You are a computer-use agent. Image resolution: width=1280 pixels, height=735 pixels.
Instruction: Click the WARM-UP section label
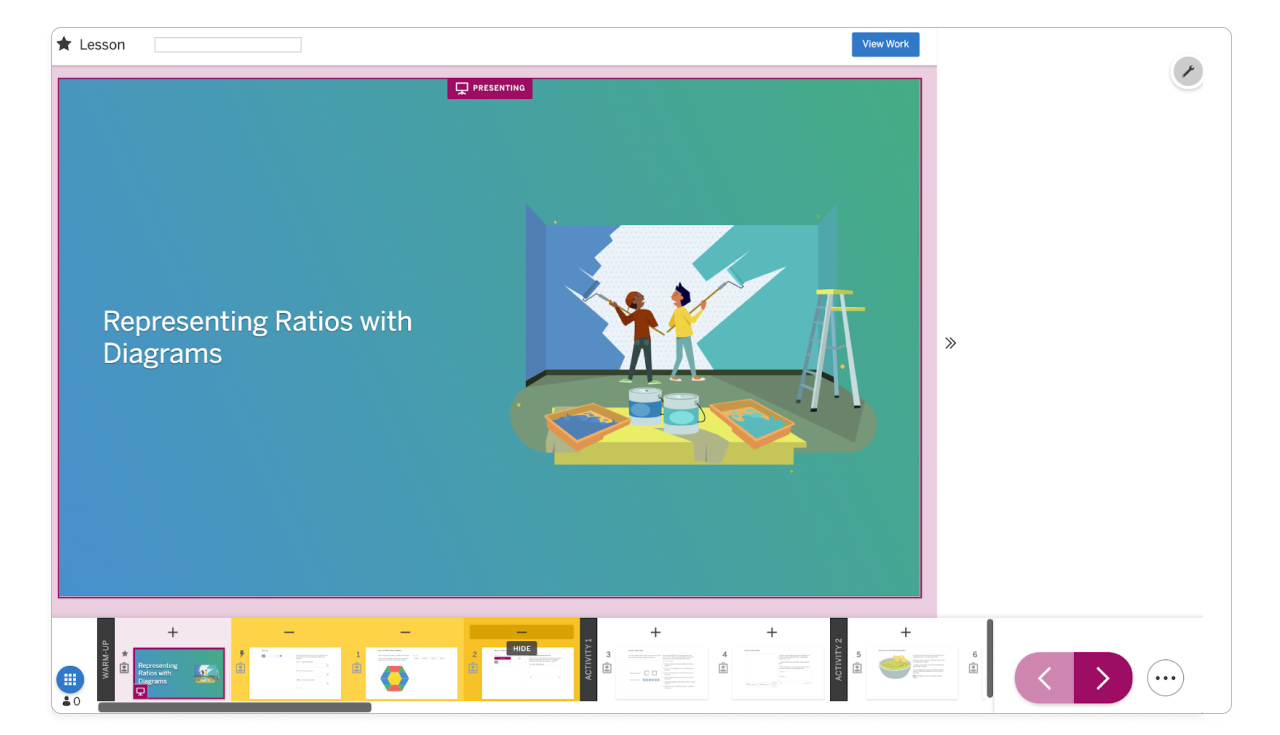[x=106, y=660]
